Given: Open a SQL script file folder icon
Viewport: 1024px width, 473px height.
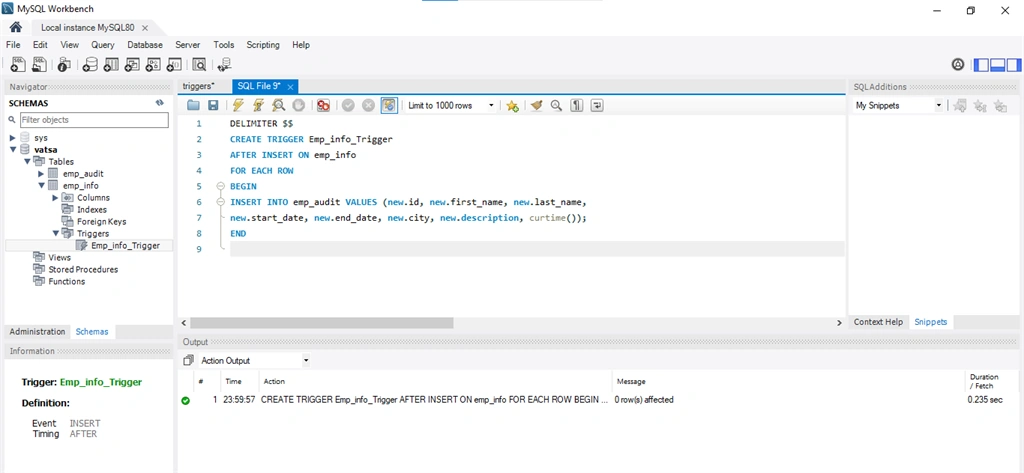Looking at the screenshot, I should point(193,105).
